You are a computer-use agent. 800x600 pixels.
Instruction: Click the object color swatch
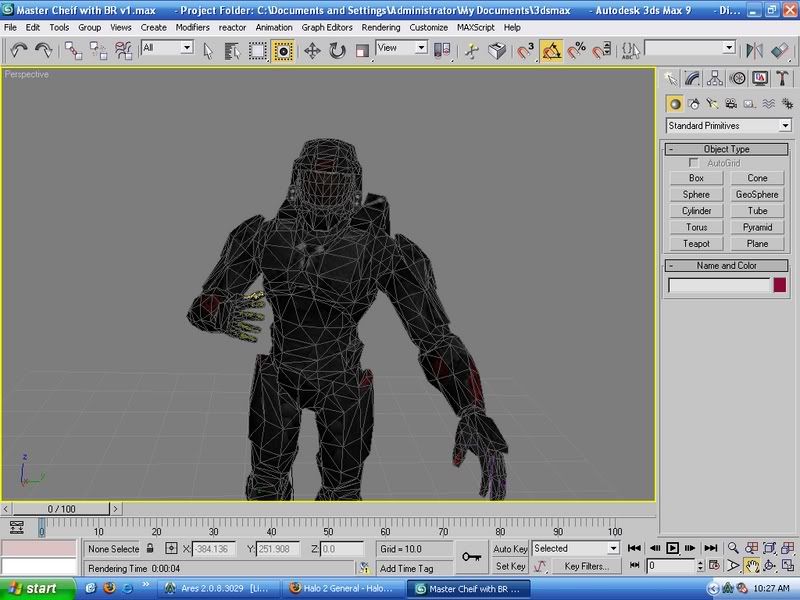coord(780,285)
